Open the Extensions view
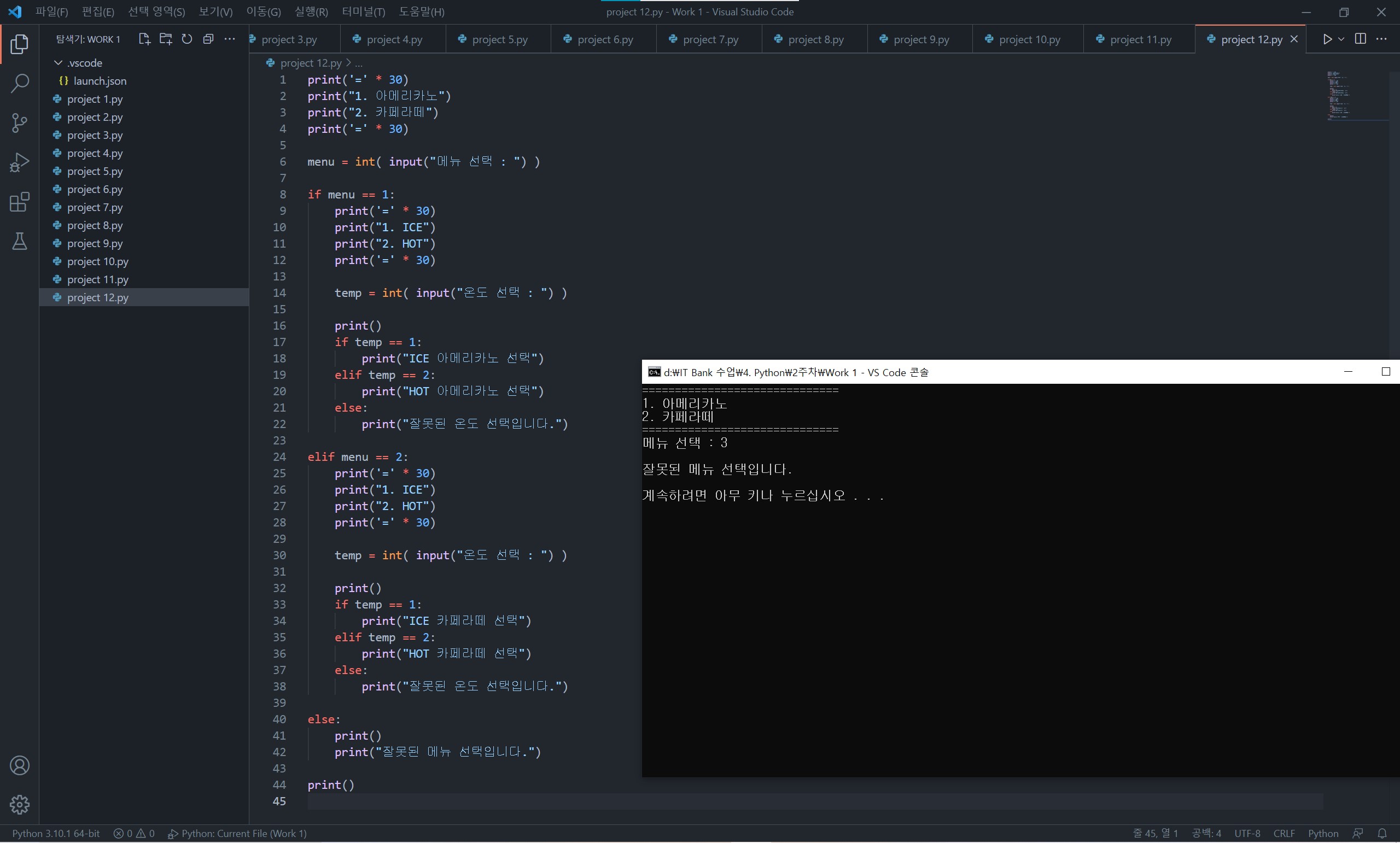Screen dimensions: 1400x843 pyautogui.click(x=19, y=202)
